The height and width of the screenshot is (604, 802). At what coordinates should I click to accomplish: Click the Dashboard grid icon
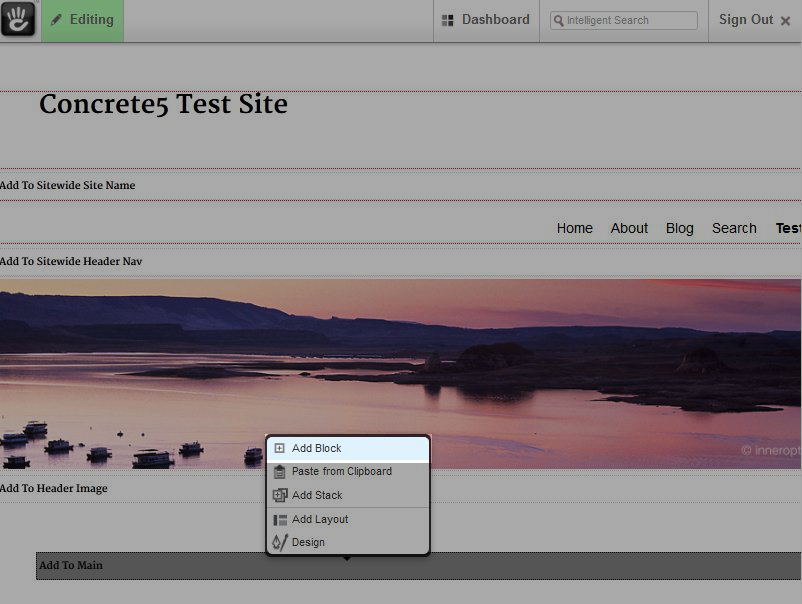[448, 20]
